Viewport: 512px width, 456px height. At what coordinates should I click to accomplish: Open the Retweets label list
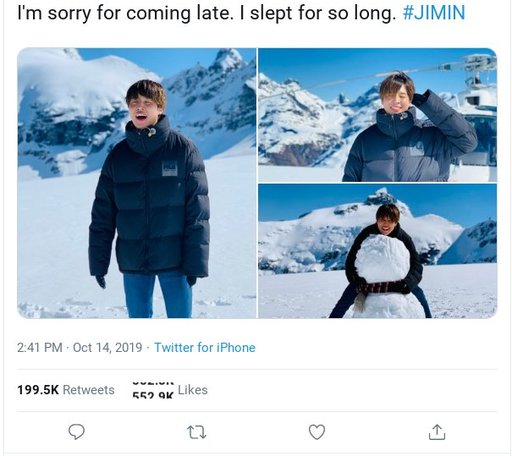(89, 390)
